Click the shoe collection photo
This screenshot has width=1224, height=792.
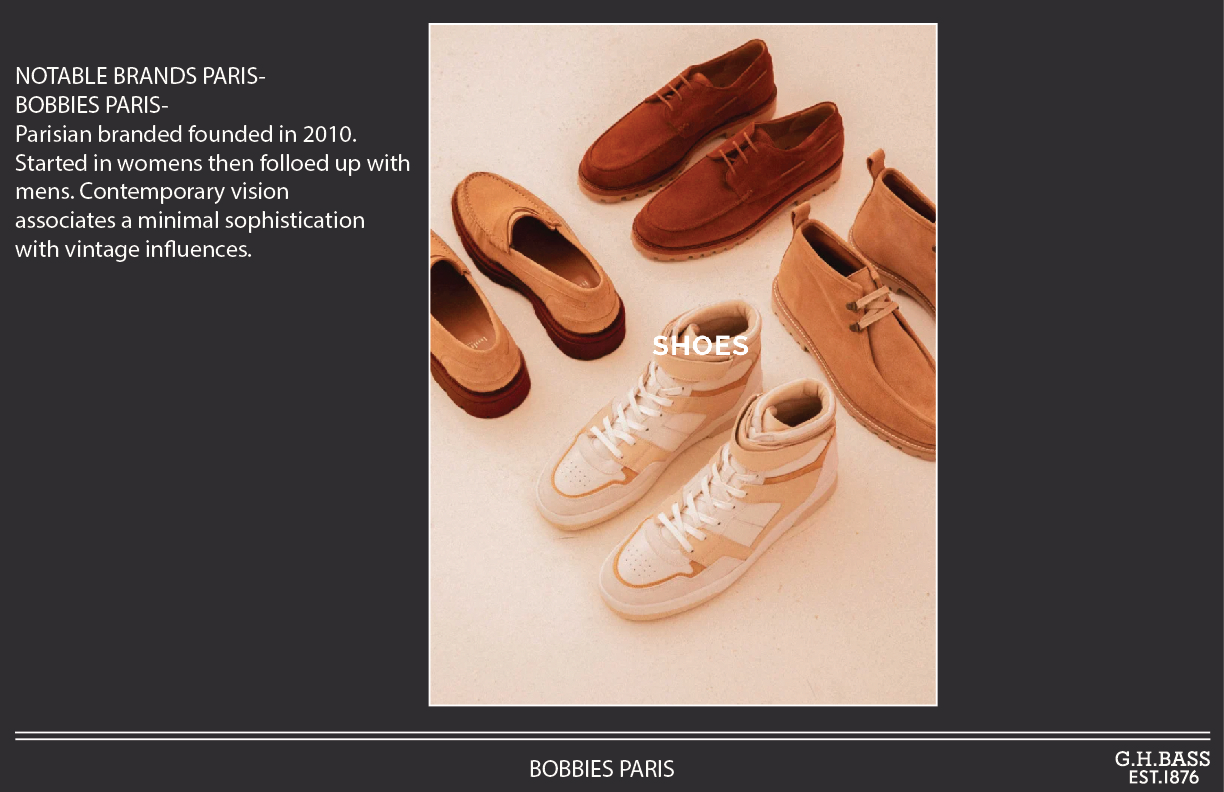click(683, 365)
